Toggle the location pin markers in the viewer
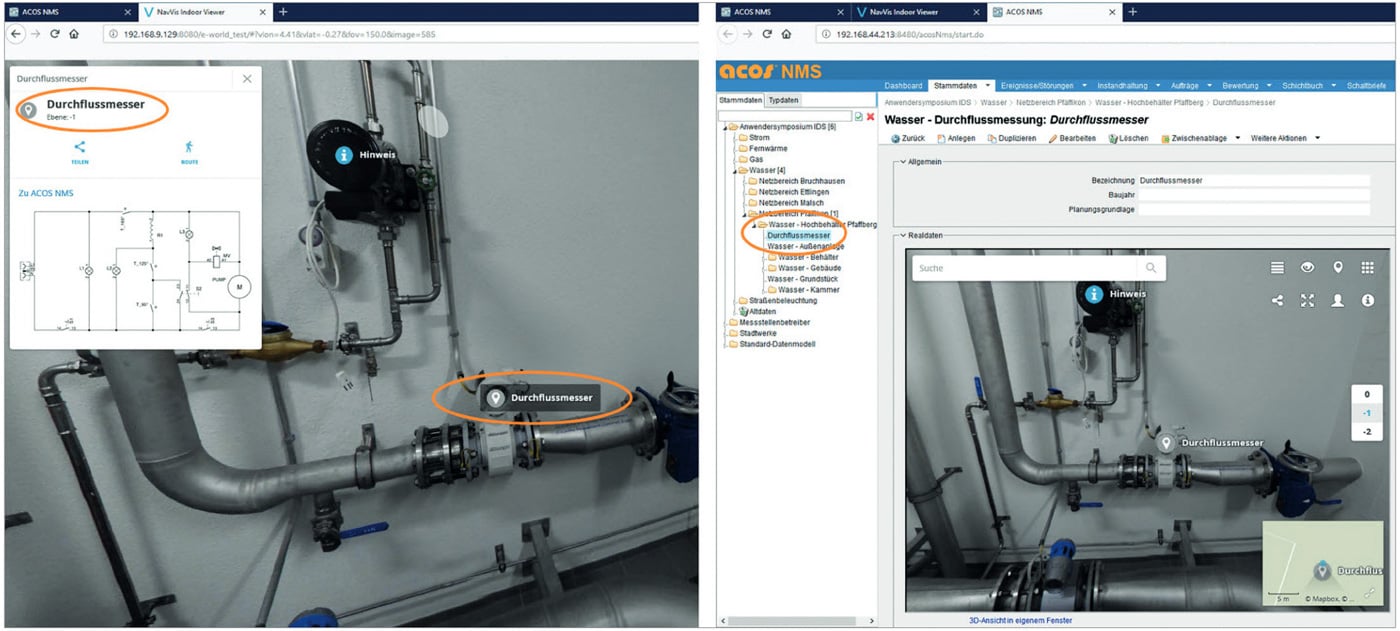Viewport: 1400px width, 631px height. [x=1338, y=267]
